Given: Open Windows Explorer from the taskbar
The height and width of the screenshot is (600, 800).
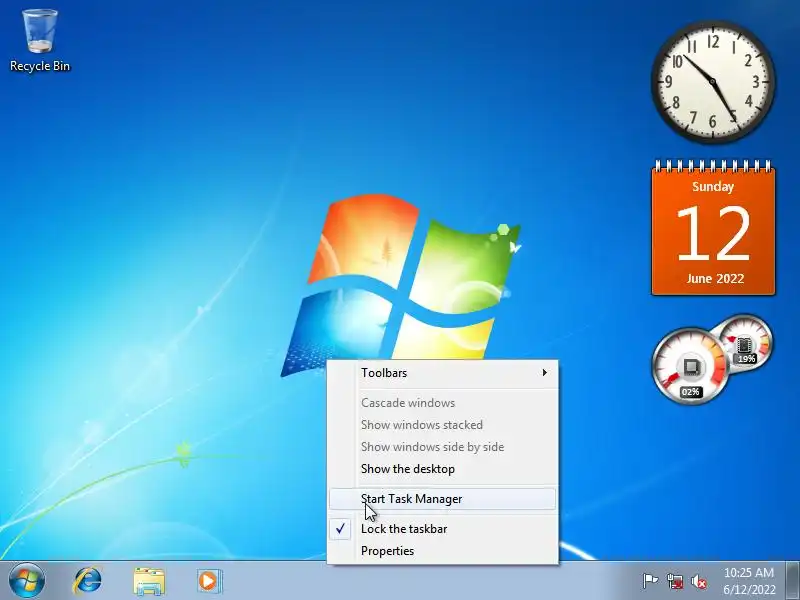Looking at the screenshot, I should coord(148,581).
